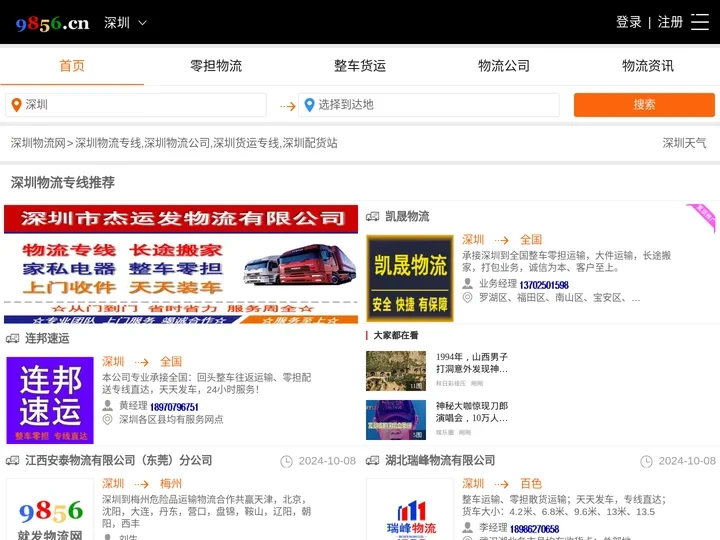
Task: Switch to the 整车货运 tab
Action: [360, 66]
